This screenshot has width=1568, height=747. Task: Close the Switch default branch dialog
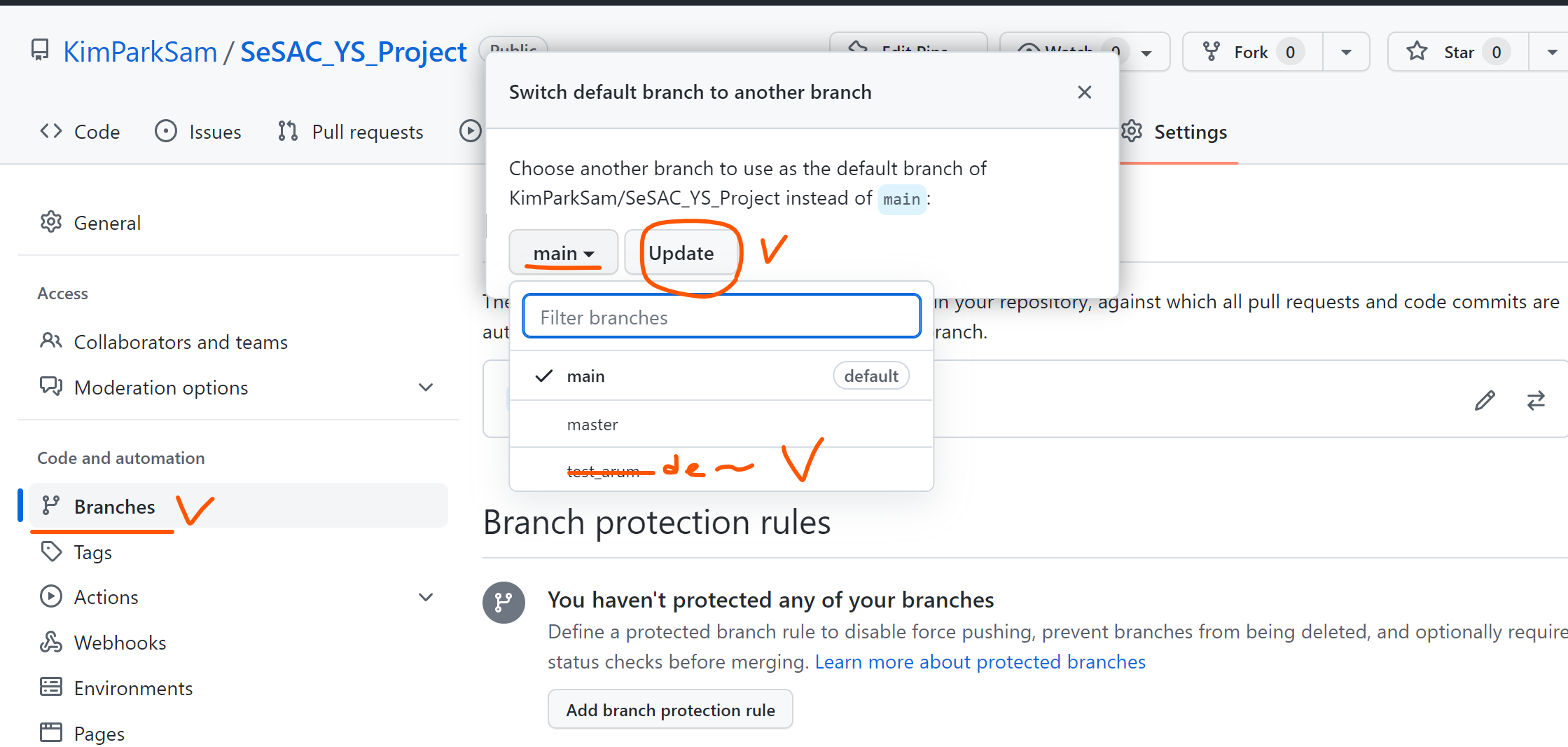(x=1085, y=92)
